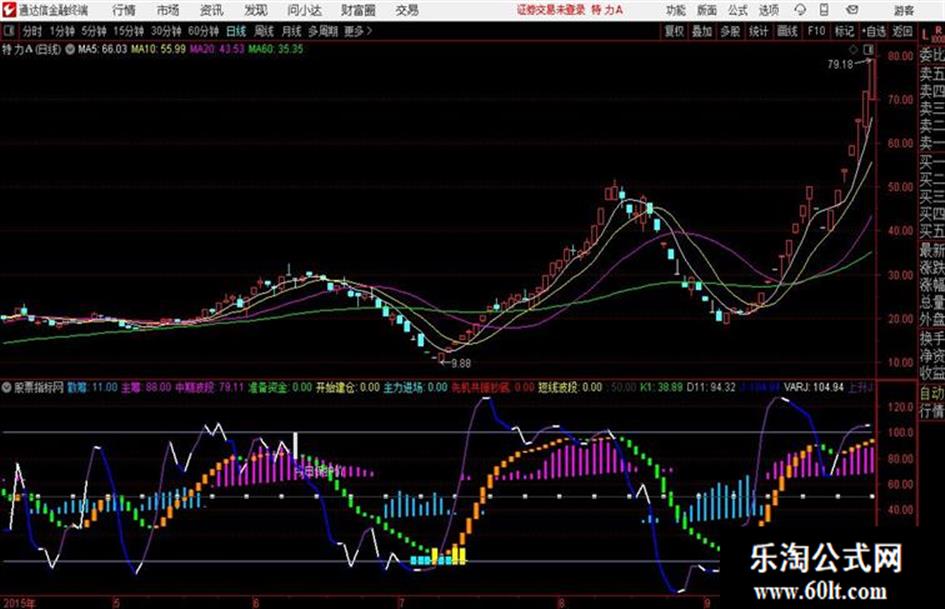The height and width of the screenshot is (609, 945).
Task: Expand dropdown beside 股票指标网 sub-indicator
Action: [x=7, y=388]
